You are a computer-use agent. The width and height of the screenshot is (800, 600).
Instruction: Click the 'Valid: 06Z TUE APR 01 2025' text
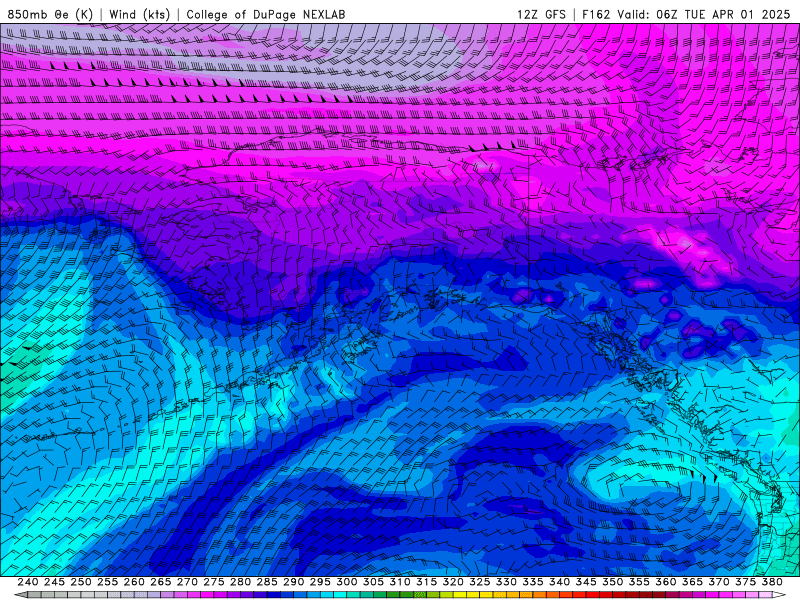tap(704, 14)
